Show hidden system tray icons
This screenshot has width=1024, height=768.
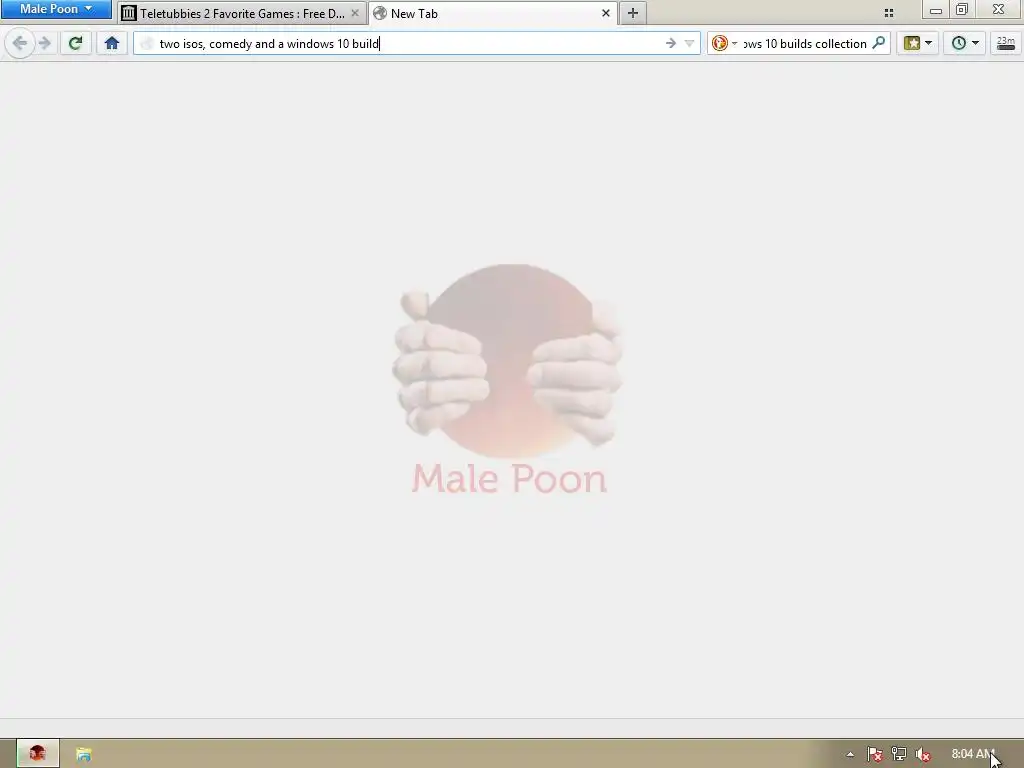click(x=850, y=754)
